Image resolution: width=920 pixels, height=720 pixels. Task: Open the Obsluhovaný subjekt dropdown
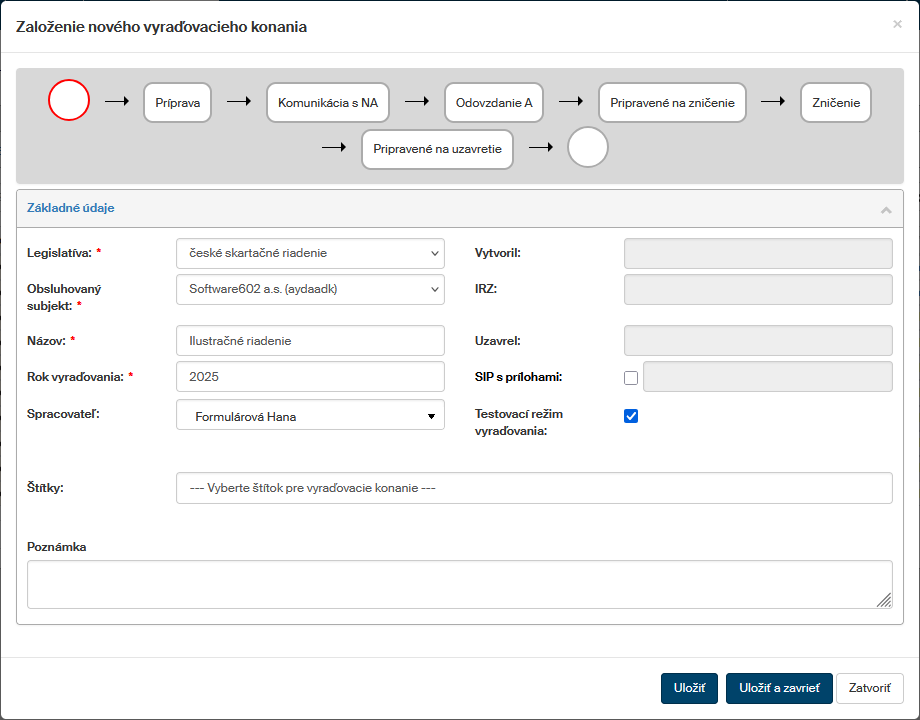[310, 289]
